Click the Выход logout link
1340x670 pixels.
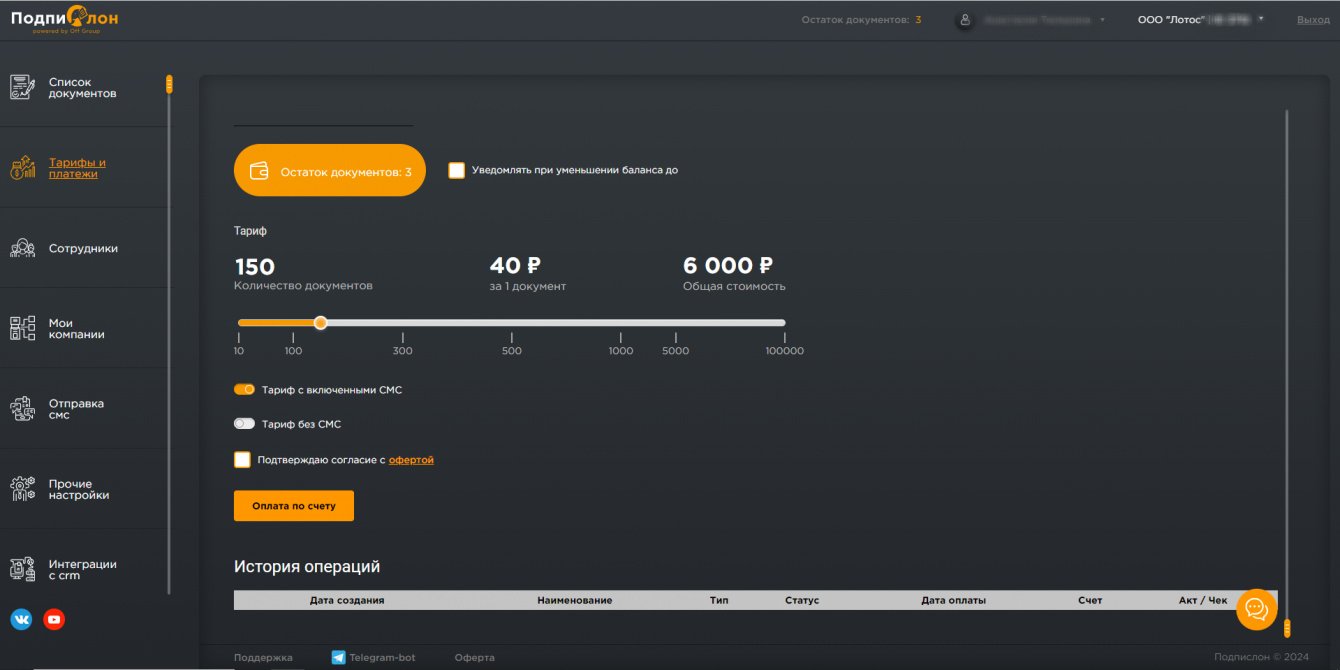pyautogui.click(x=1313, y=20)
